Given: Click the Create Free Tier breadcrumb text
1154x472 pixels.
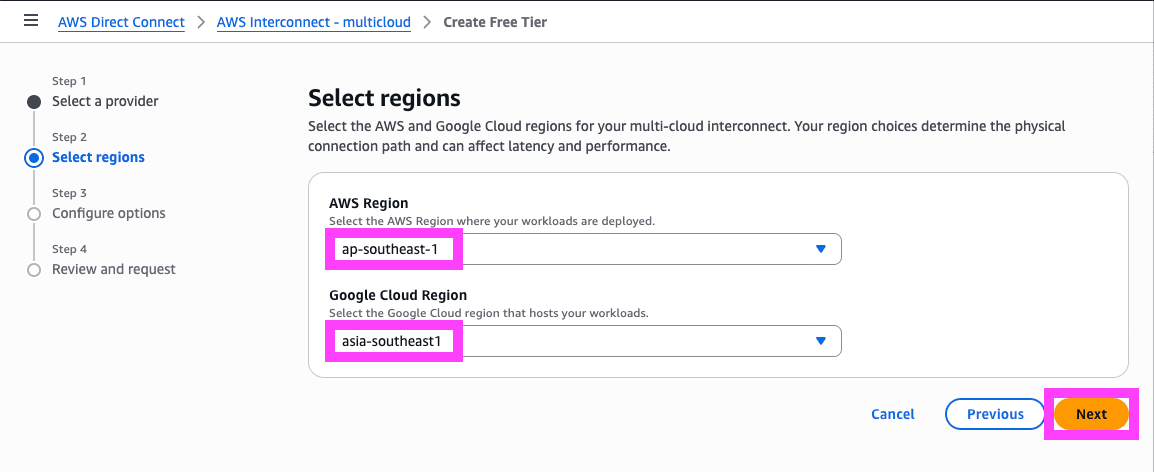Looking at the screenshot, I should tap(495, 22).
